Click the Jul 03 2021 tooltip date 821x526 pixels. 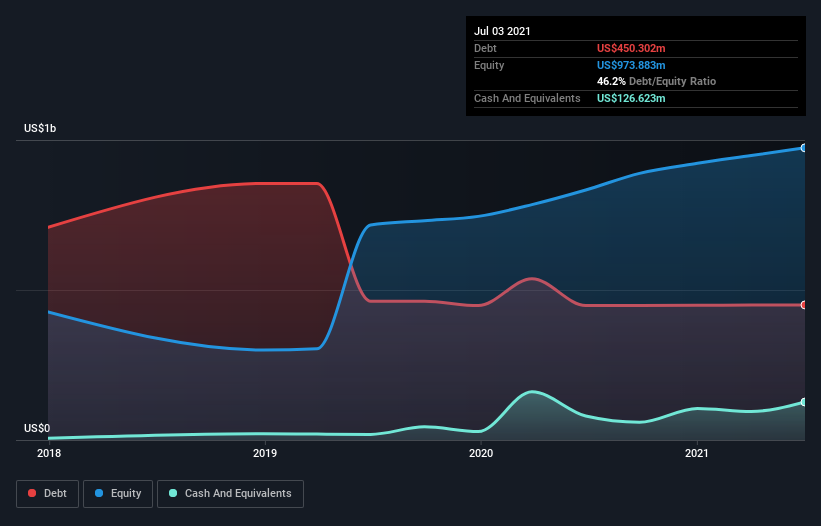(502, 31)
